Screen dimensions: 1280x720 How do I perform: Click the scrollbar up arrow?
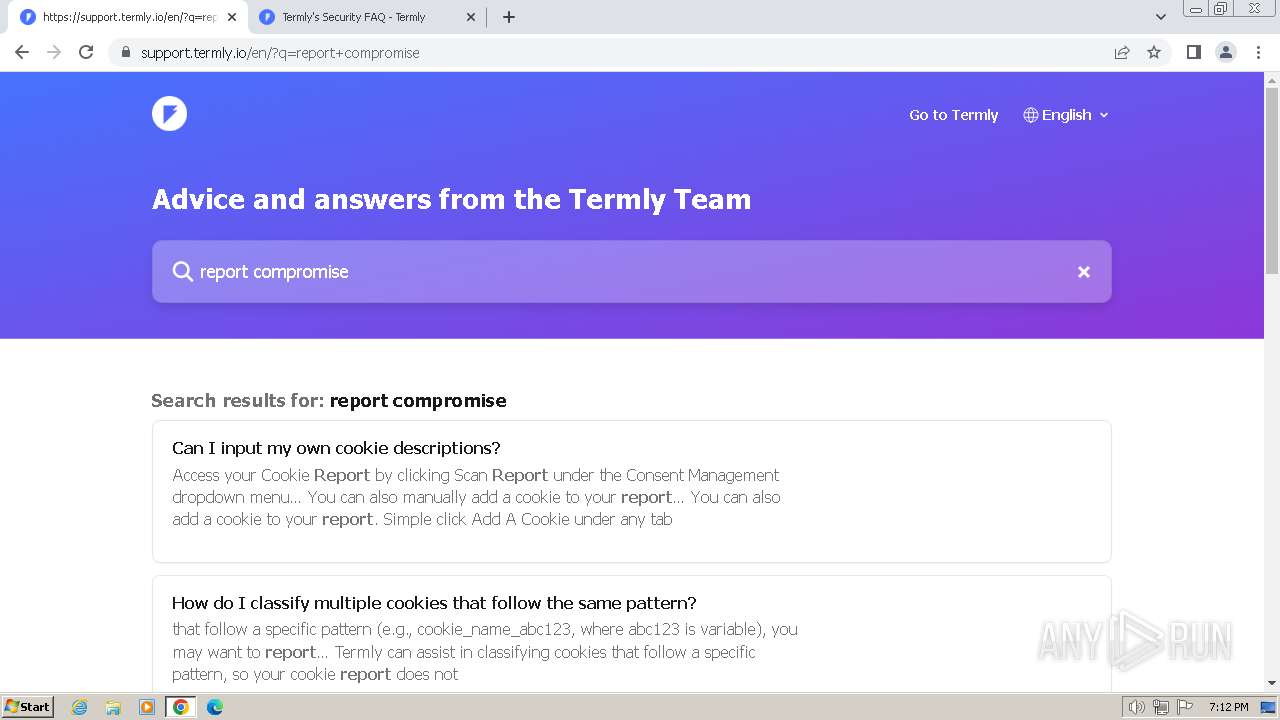(x=1272, y=79)
